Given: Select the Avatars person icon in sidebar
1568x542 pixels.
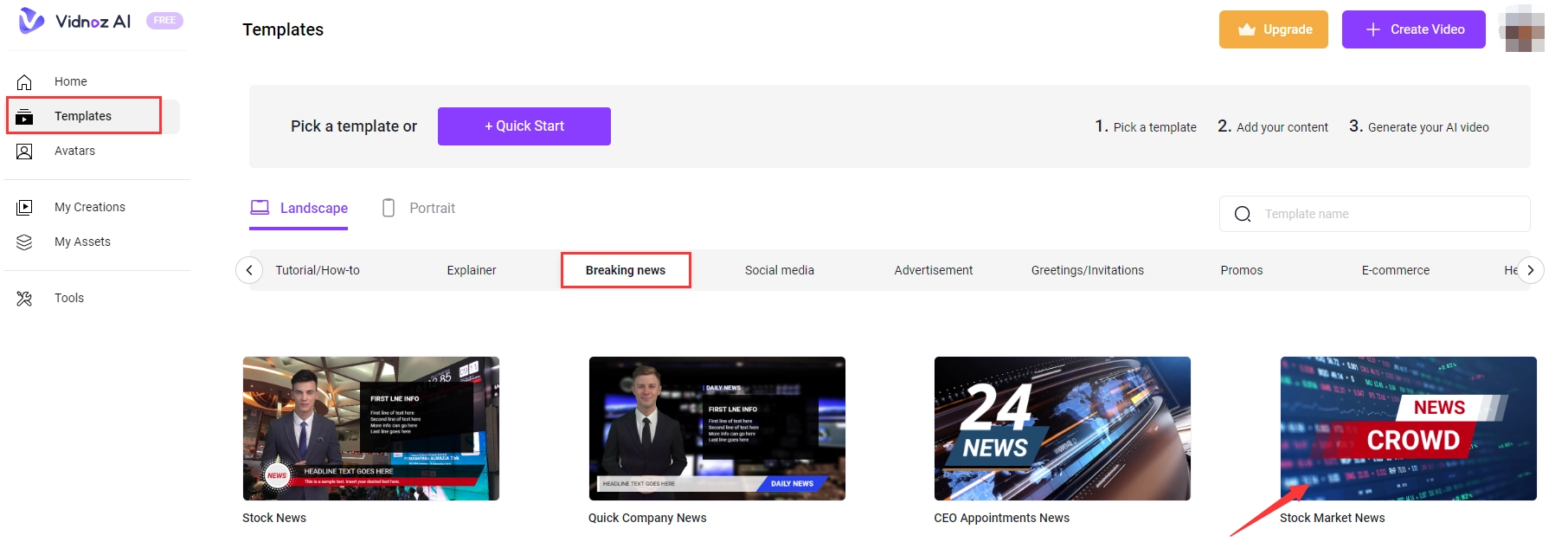Looking at the screenshot, I should [x=24, y=152].
